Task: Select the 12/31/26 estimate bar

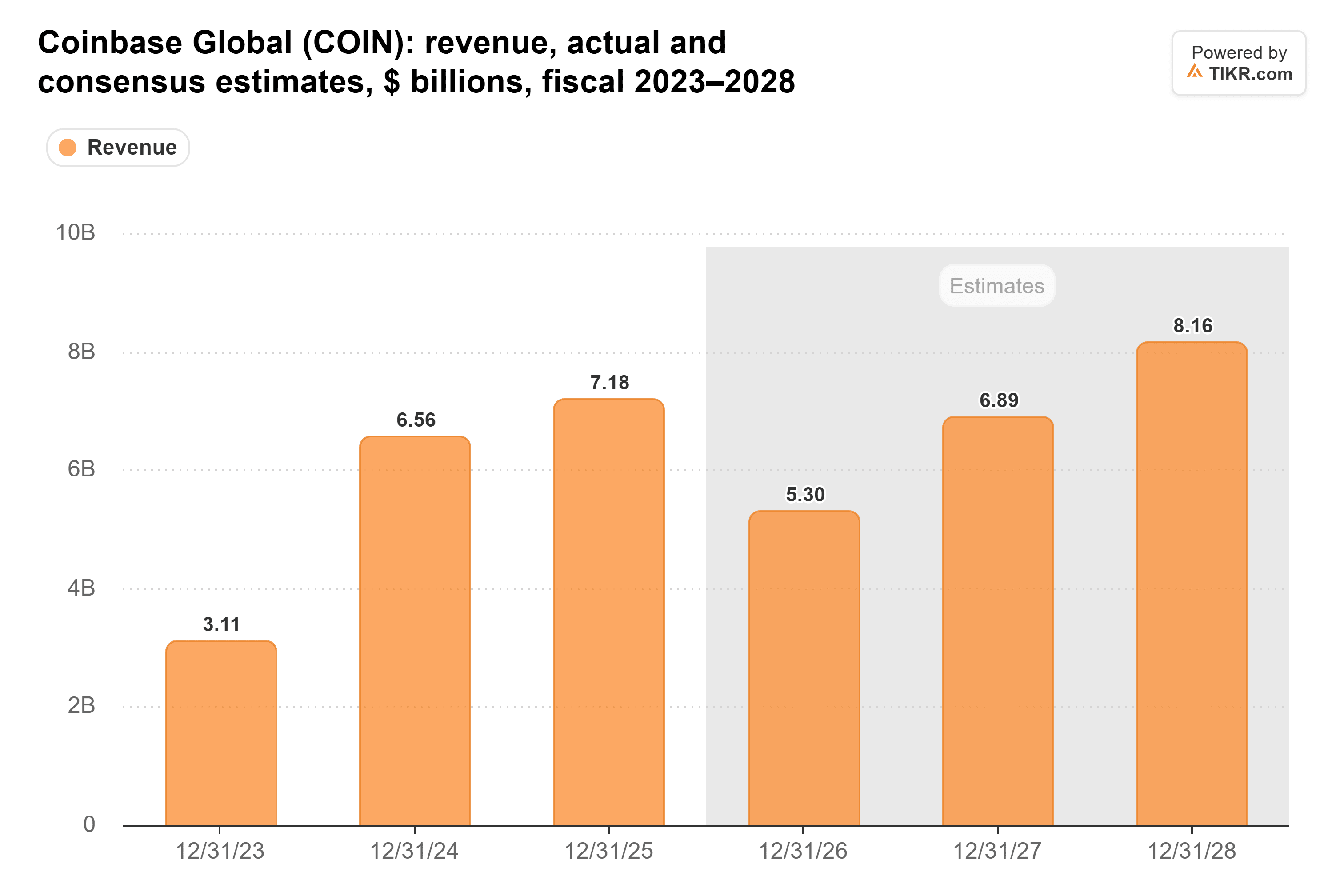Action: (804, 668)
